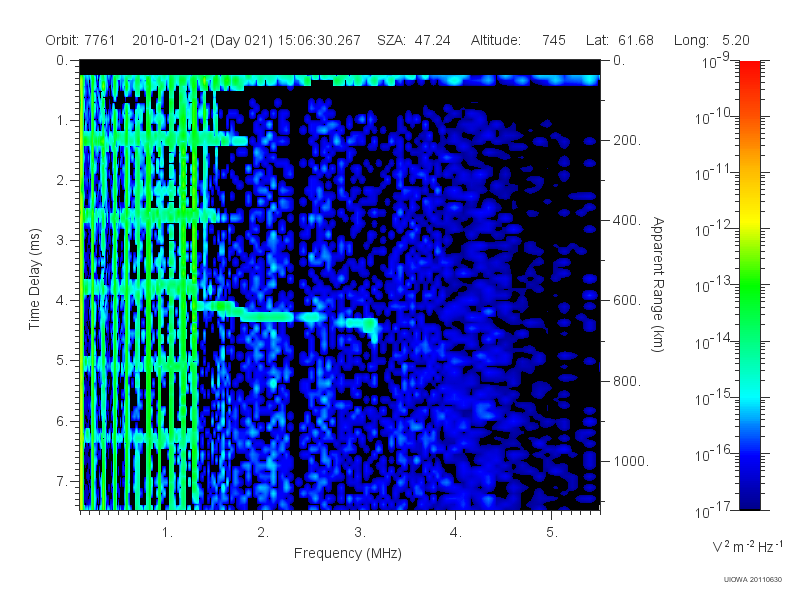This screenshot has width=800, height=600.
Task: Click the date '2010-01-21 (Day 021)' text
Action: (x=203, y=40)
